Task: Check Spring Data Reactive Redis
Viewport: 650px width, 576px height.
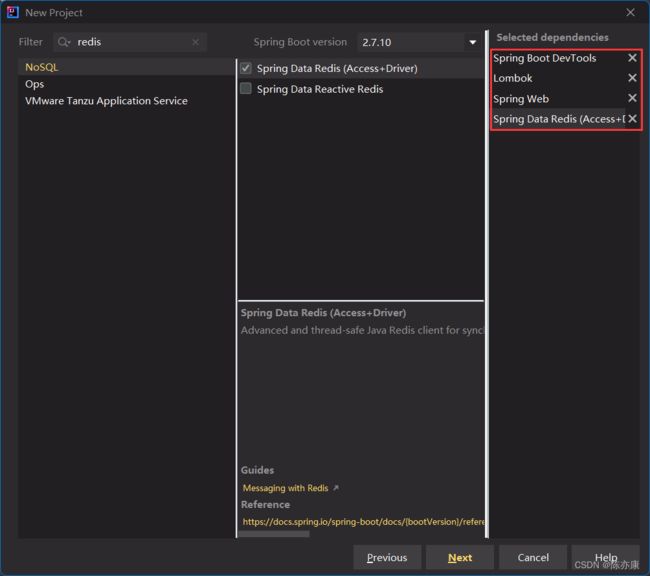Action: coord(246,88)
